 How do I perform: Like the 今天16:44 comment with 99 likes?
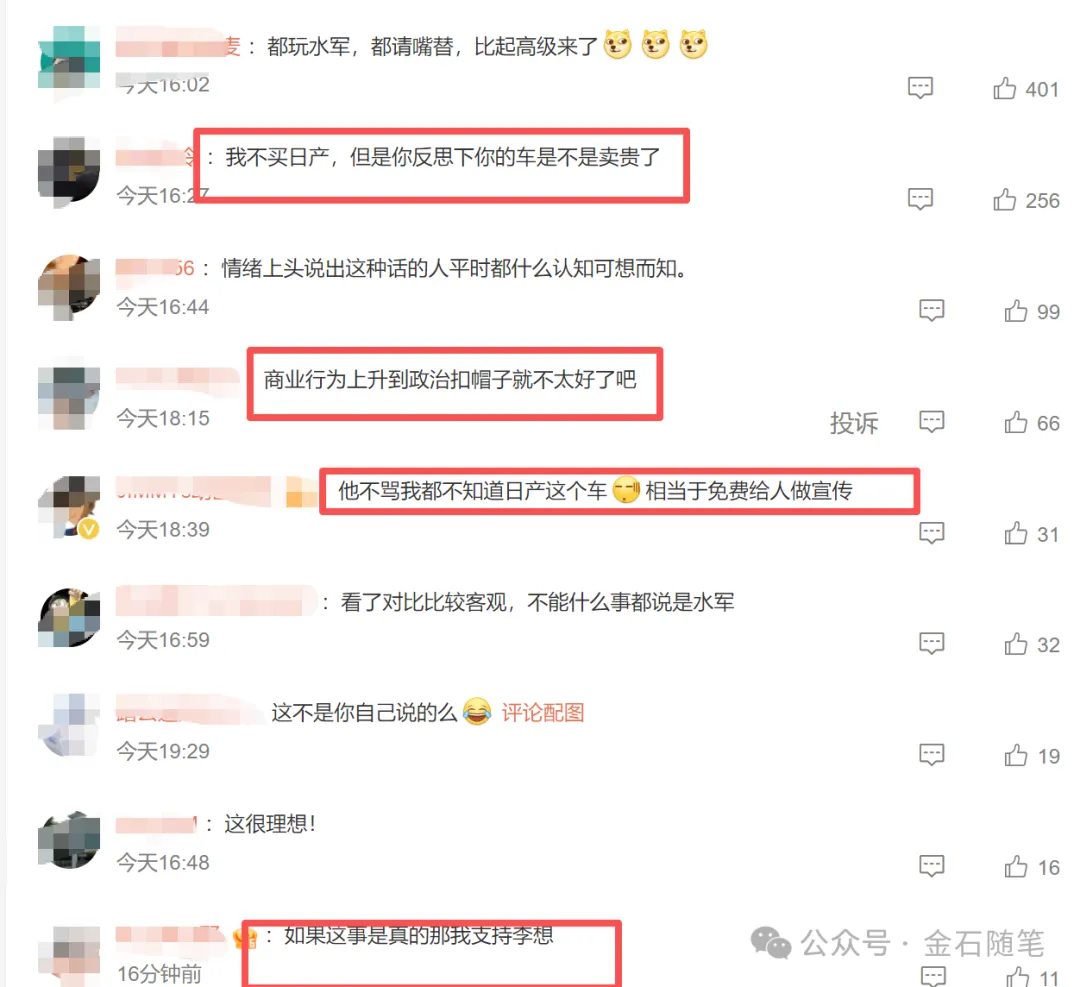(1015, 311)
